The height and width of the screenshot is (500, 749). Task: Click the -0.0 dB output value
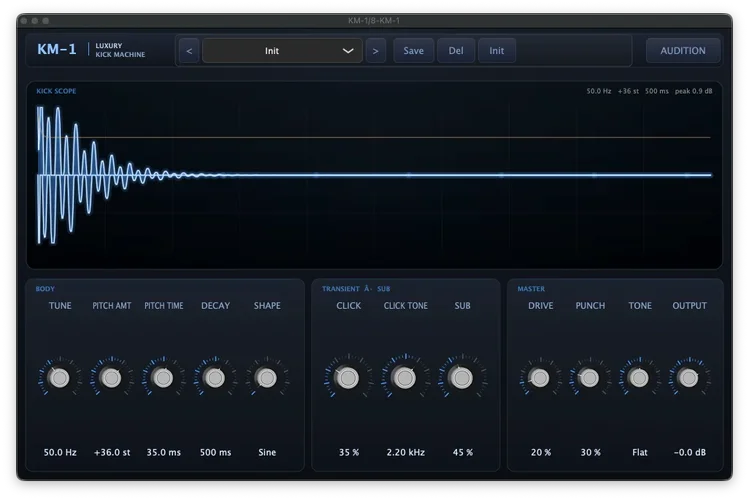[x=690, y=452]
